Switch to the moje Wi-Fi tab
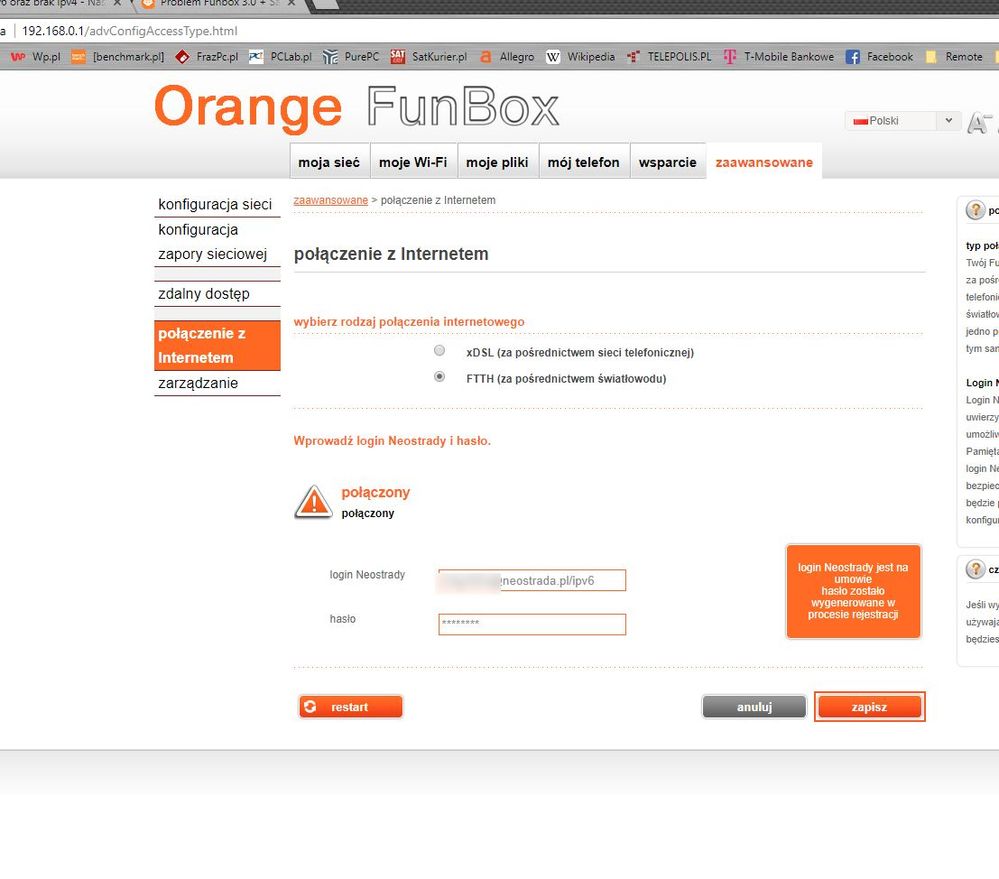This screenshot has height=879, width=999. coord(413,162)
